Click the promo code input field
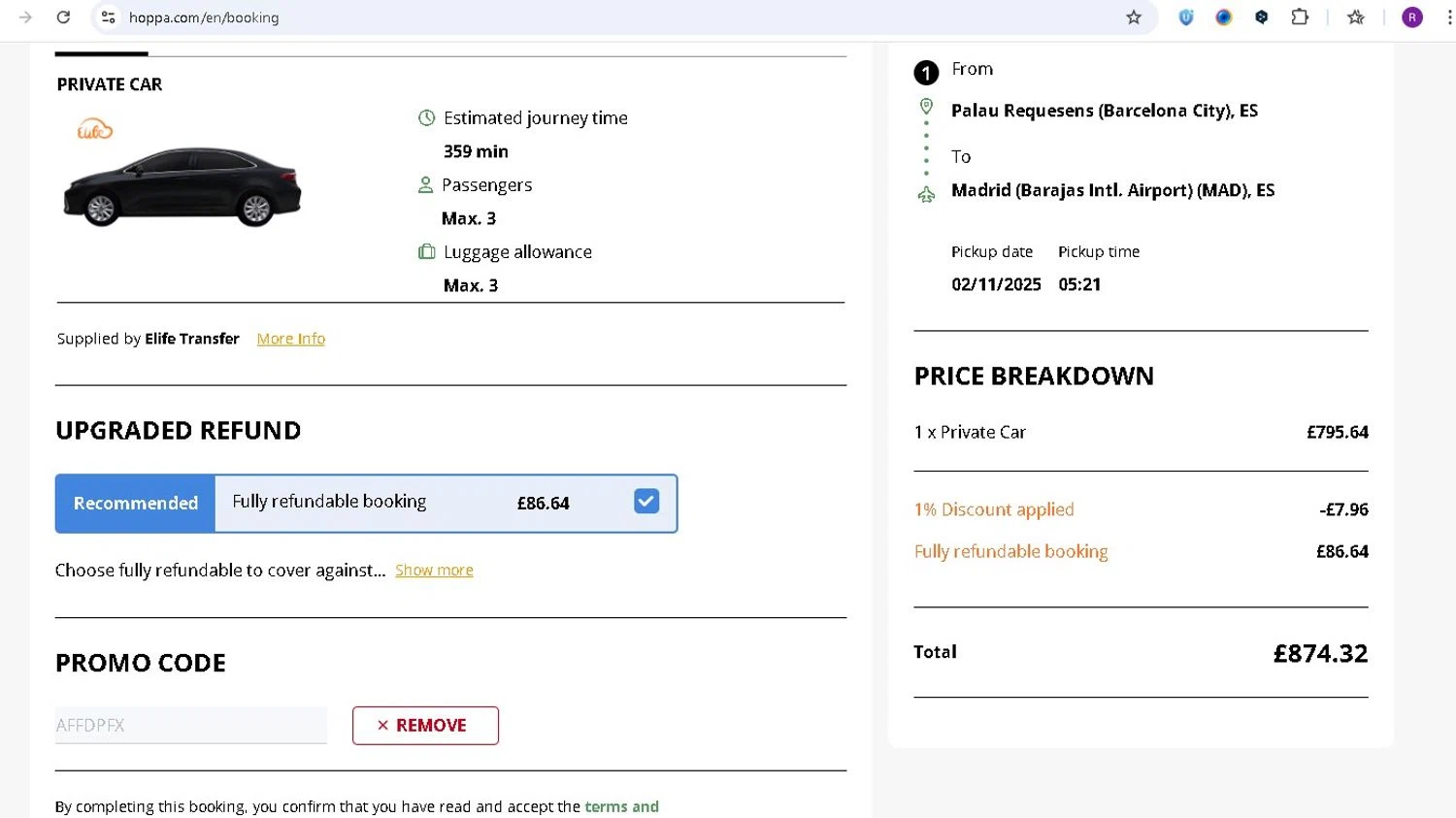1456x818 pixels. (190, 725)
